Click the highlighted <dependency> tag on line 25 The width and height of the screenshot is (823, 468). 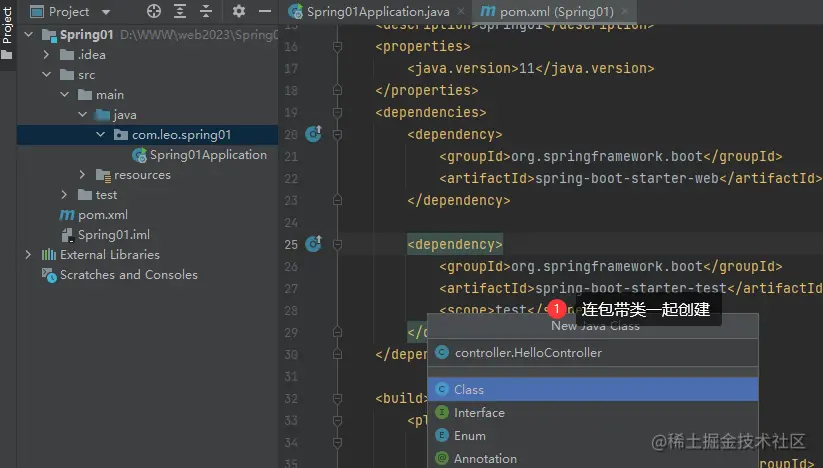click(x=455, y=244)
